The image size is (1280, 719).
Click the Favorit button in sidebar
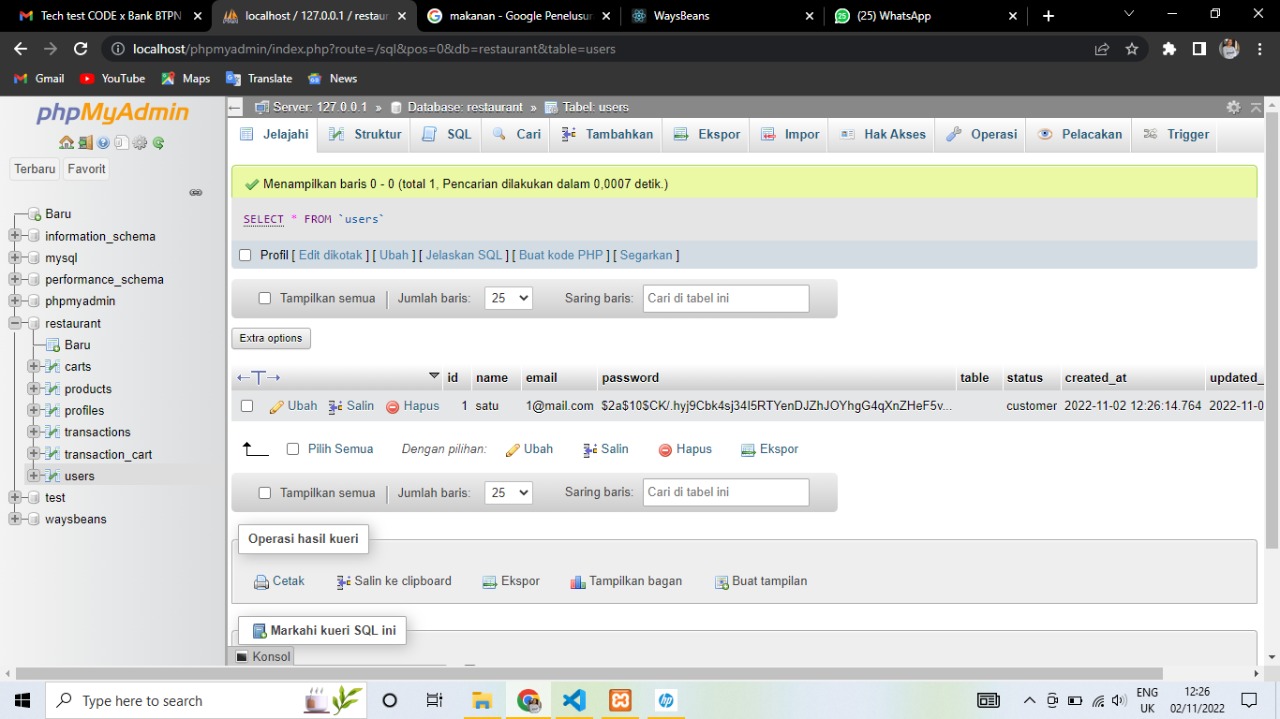point(86,169)
